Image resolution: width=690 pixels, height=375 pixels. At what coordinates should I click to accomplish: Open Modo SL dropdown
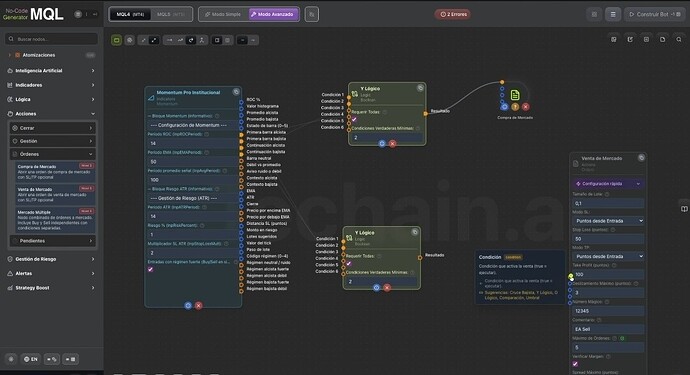608,221
